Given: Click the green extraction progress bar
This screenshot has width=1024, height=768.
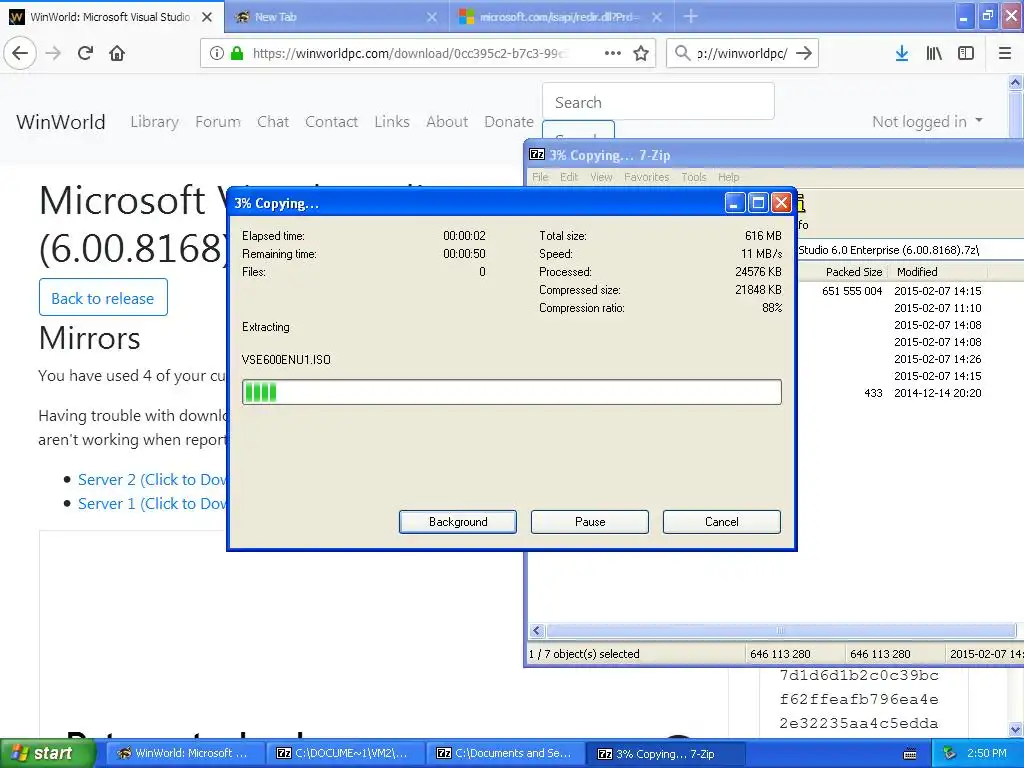Looking at the screenshot, I should pyautogui.click(x=511, y=392).
